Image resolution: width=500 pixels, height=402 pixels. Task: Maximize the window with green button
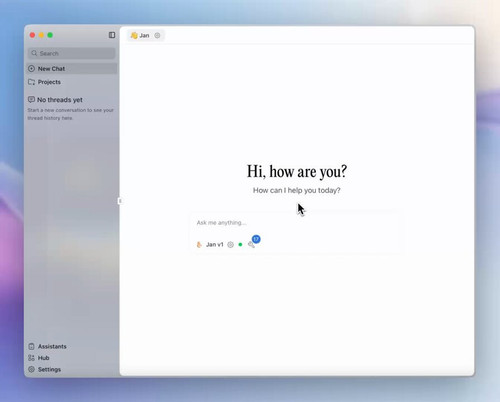pyautogui.click(x=50, y=35)
